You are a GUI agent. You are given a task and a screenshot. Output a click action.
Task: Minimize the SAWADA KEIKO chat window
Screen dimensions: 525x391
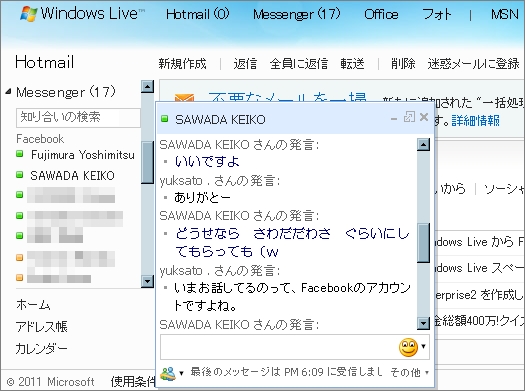pos(394,118)
